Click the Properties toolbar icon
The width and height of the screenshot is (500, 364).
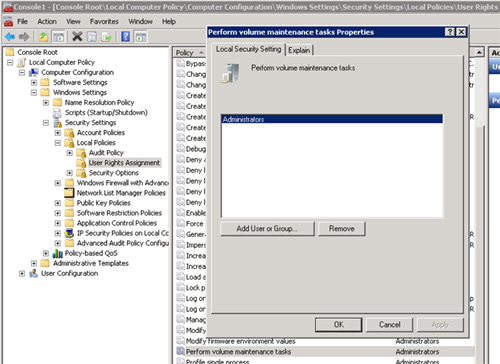coord(92,37)
